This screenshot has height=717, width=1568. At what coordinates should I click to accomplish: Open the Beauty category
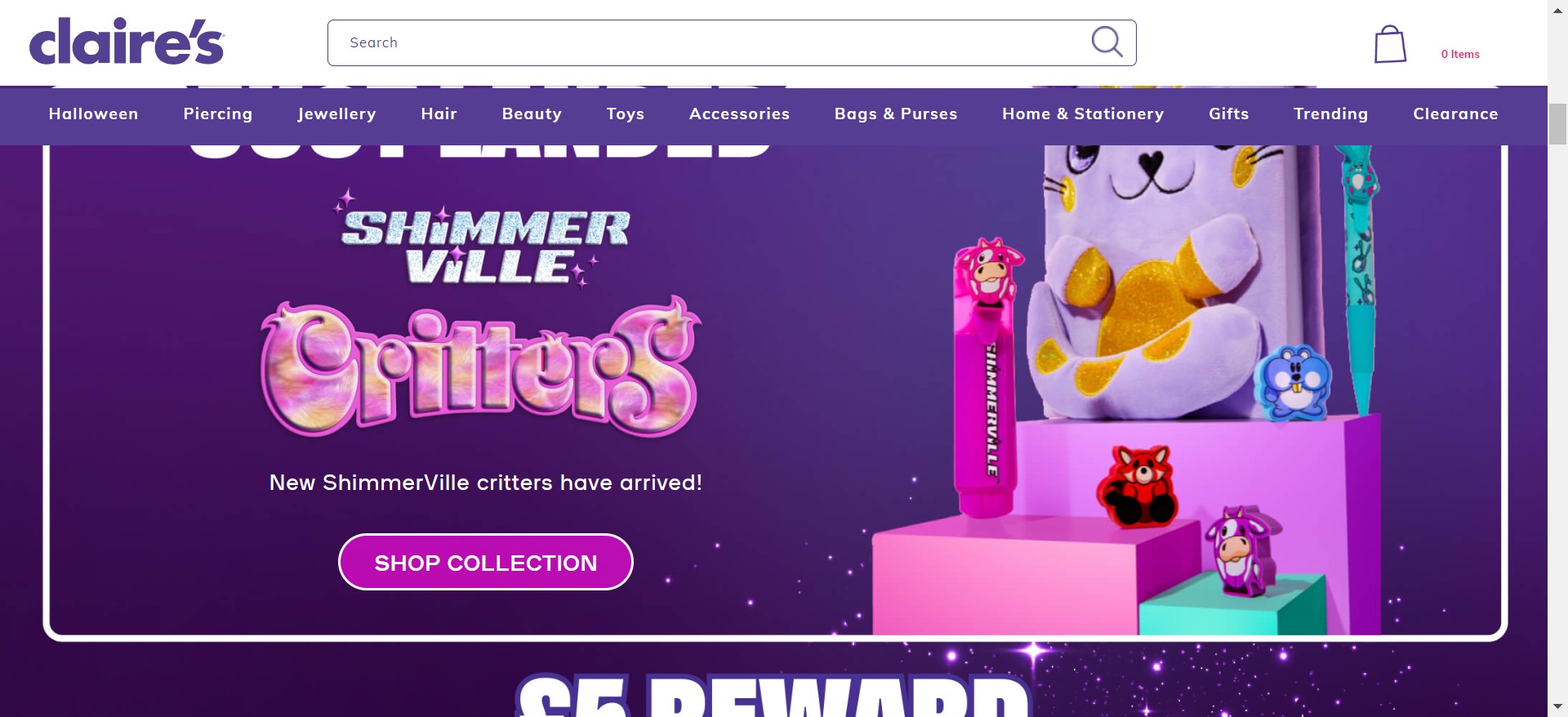click(x=532, y=114)
